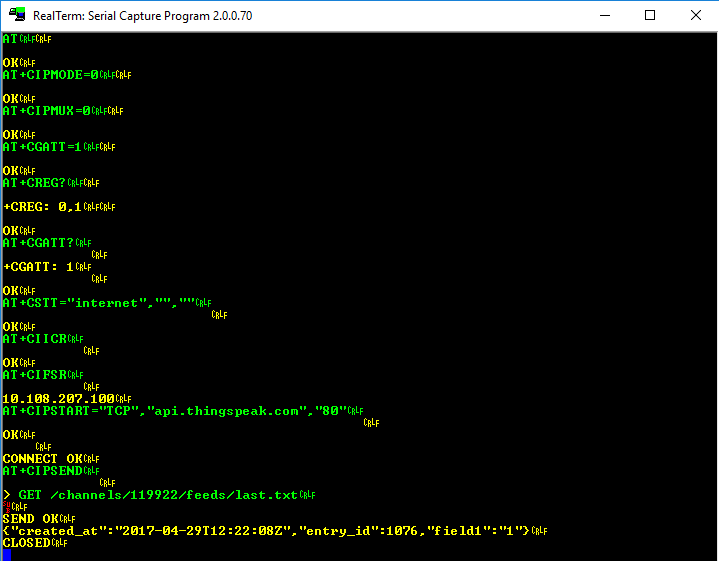Click the AT+CREG? query line
Screen dimensions: 719x561
click(35, 183)
